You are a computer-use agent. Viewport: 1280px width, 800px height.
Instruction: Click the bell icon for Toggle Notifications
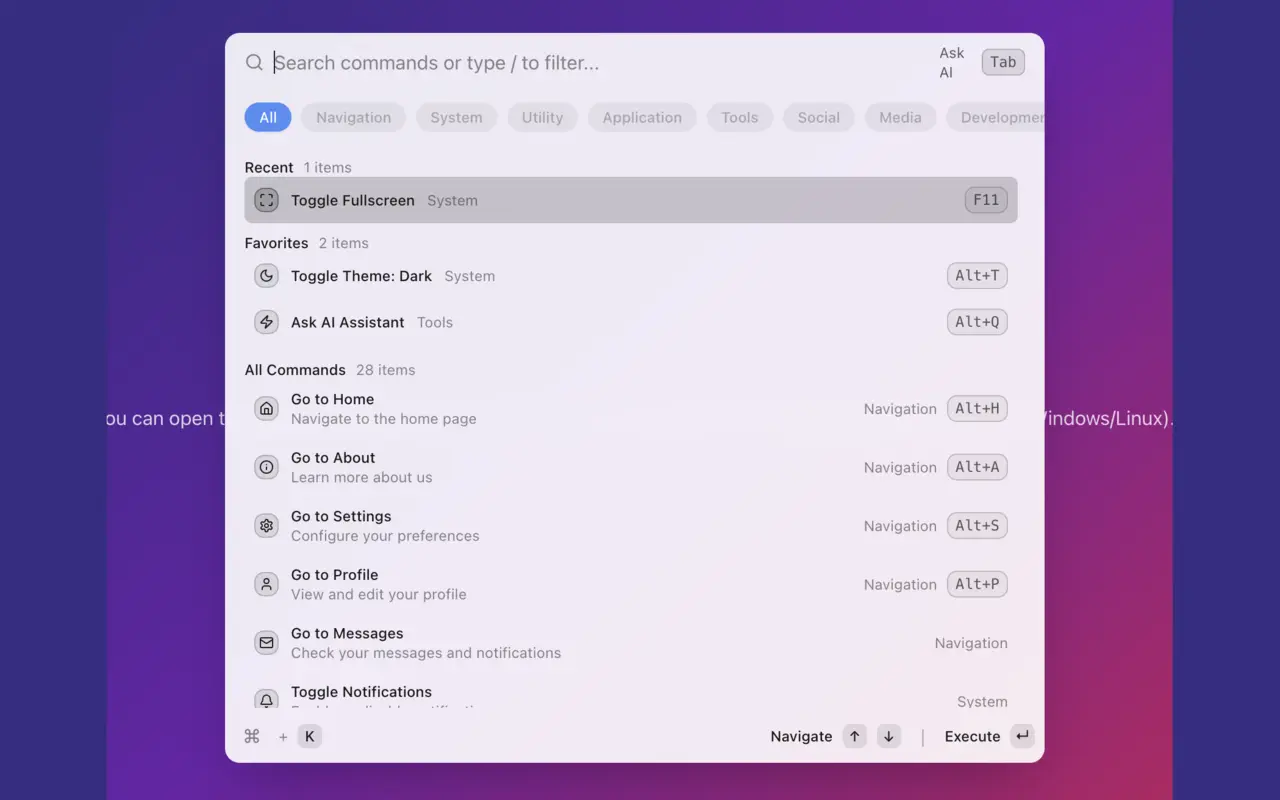266,699
